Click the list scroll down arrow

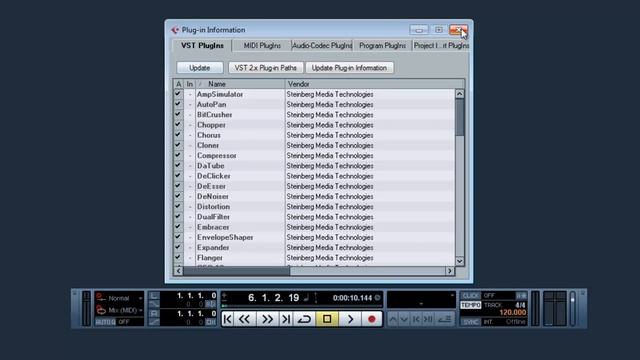tap(460, 261)
